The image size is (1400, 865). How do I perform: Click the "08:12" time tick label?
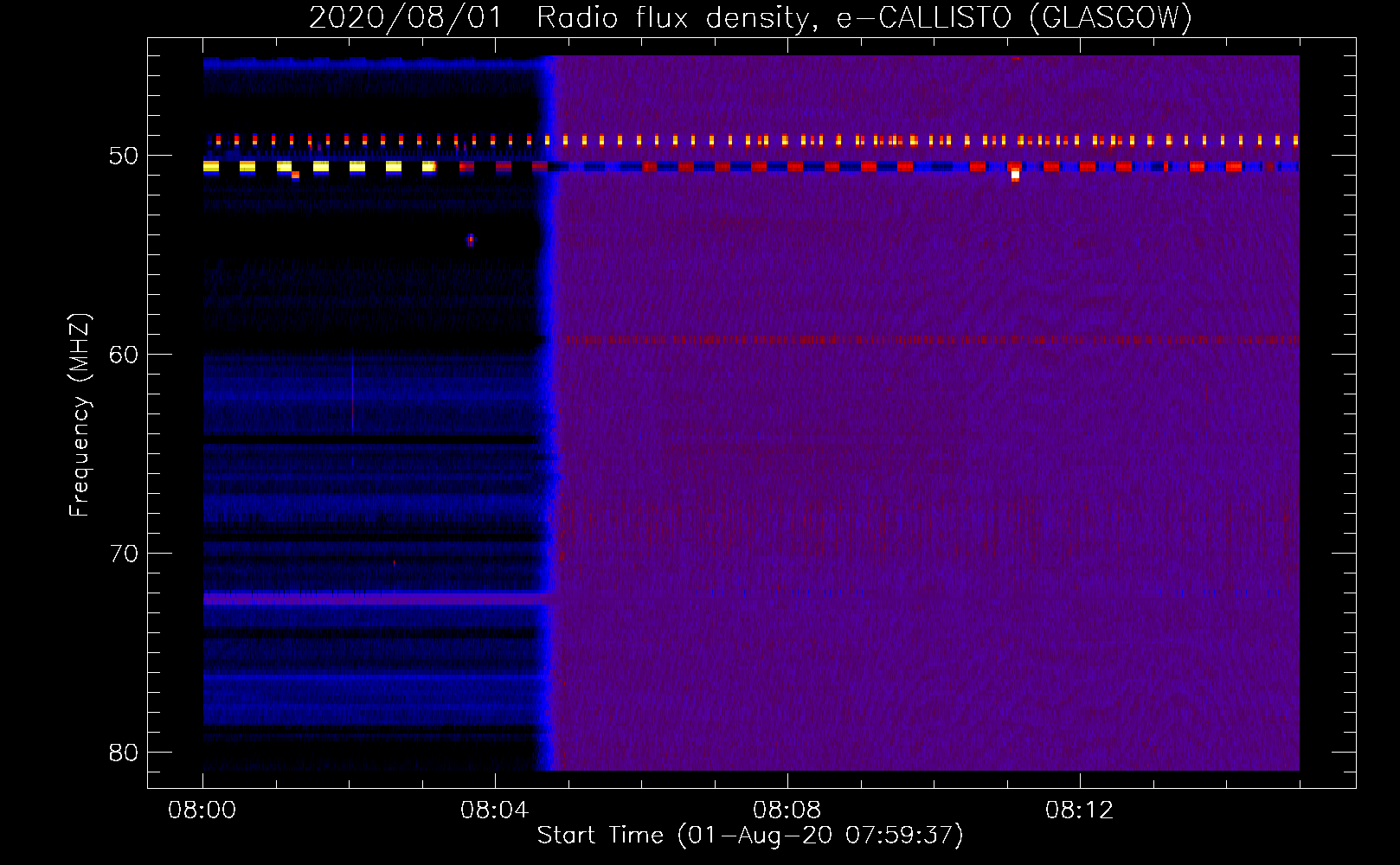(1080, 811)
